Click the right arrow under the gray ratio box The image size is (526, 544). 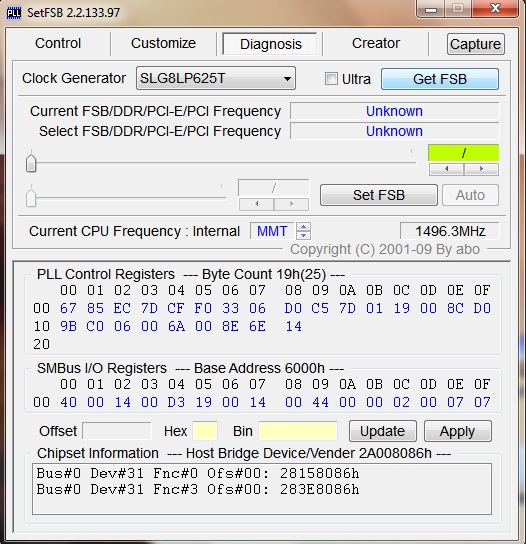[x=291, y=204]
